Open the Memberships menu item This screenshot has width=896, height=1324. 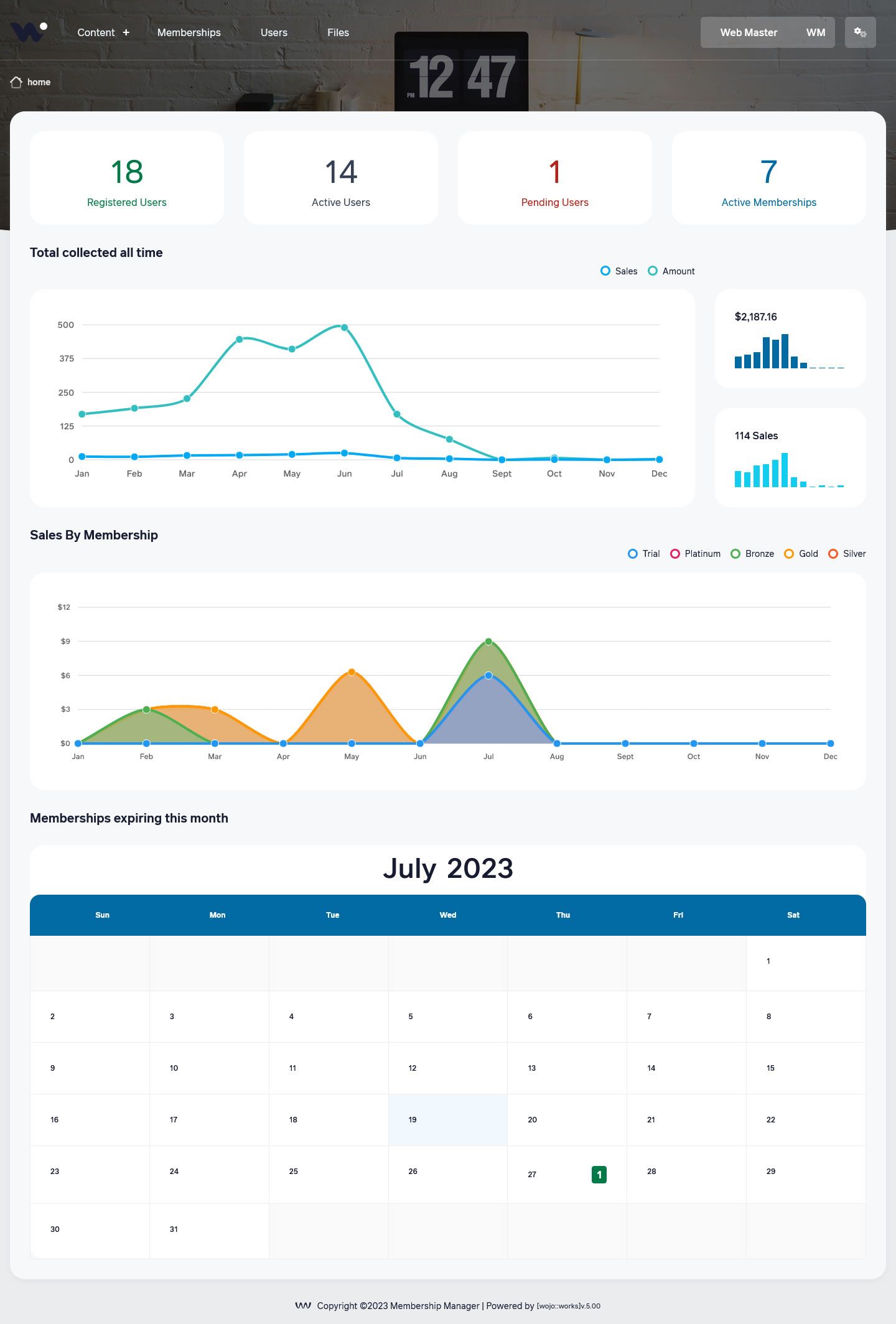189,32
